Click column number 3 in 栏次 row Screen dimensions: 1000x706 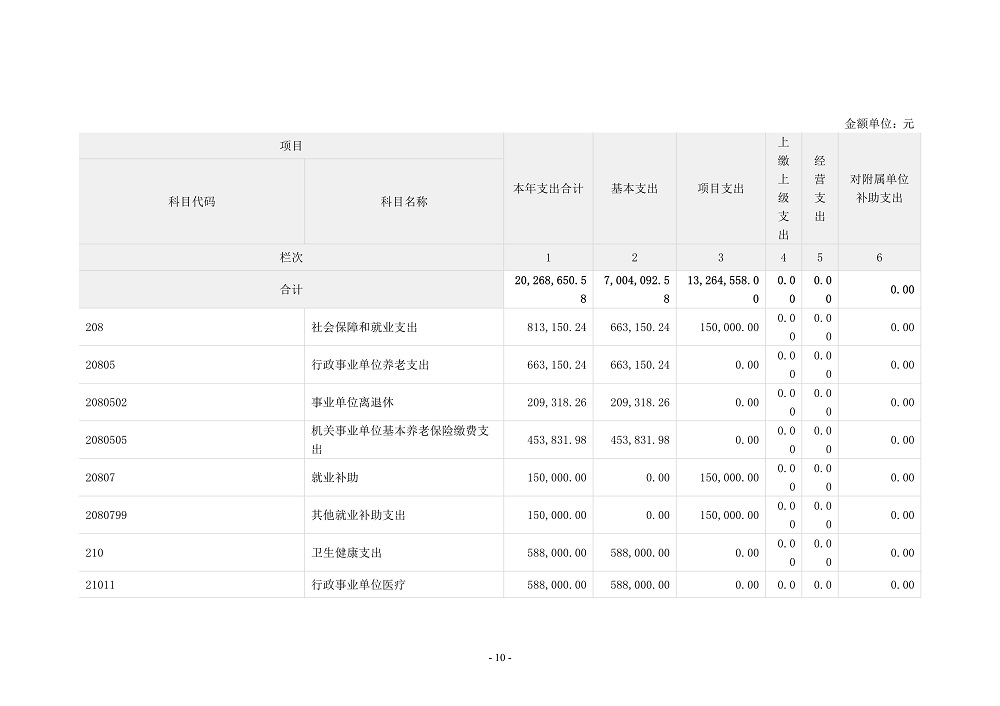(721, 257)
